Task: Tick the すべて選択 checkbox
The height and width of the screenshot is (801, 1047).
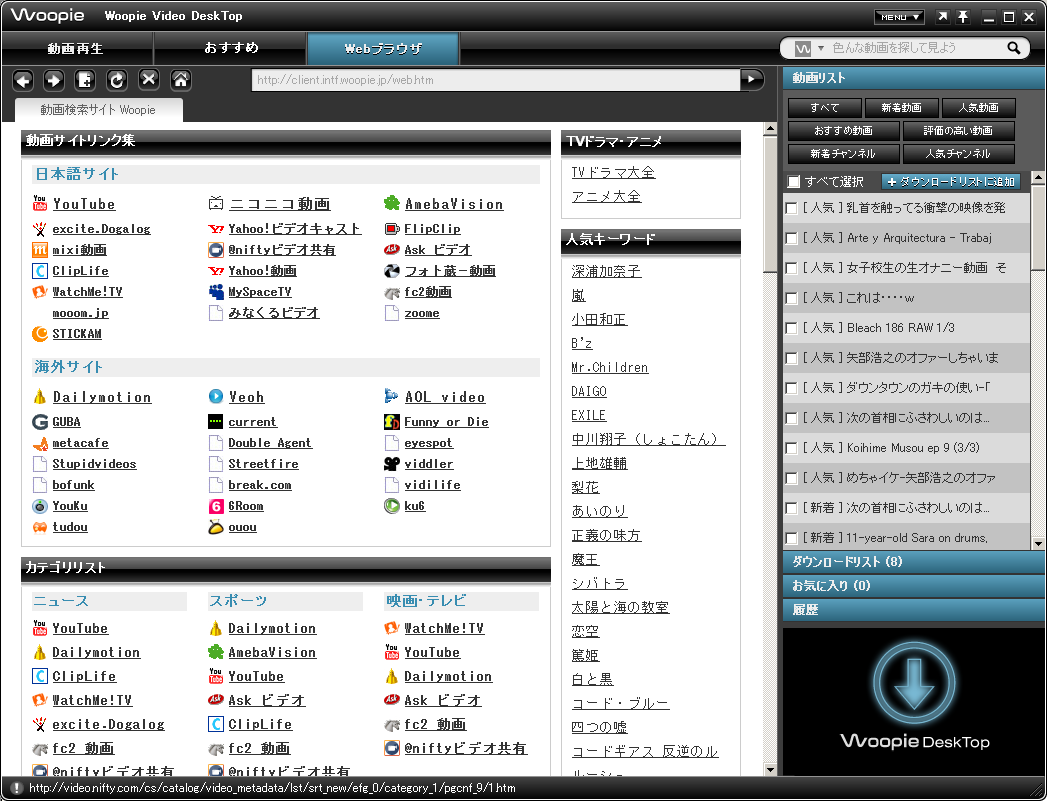Action: 793,182
